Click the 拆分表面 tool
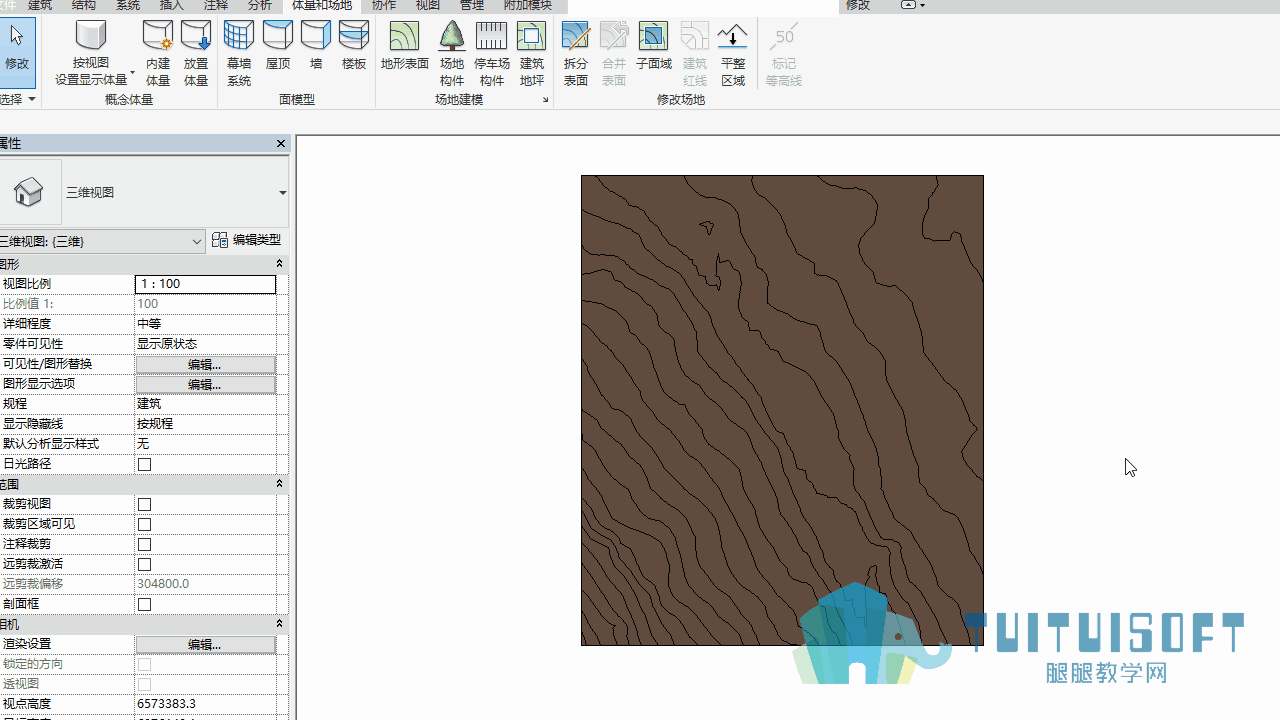The width and height of the screenshot is (1280, 720). 576,53
